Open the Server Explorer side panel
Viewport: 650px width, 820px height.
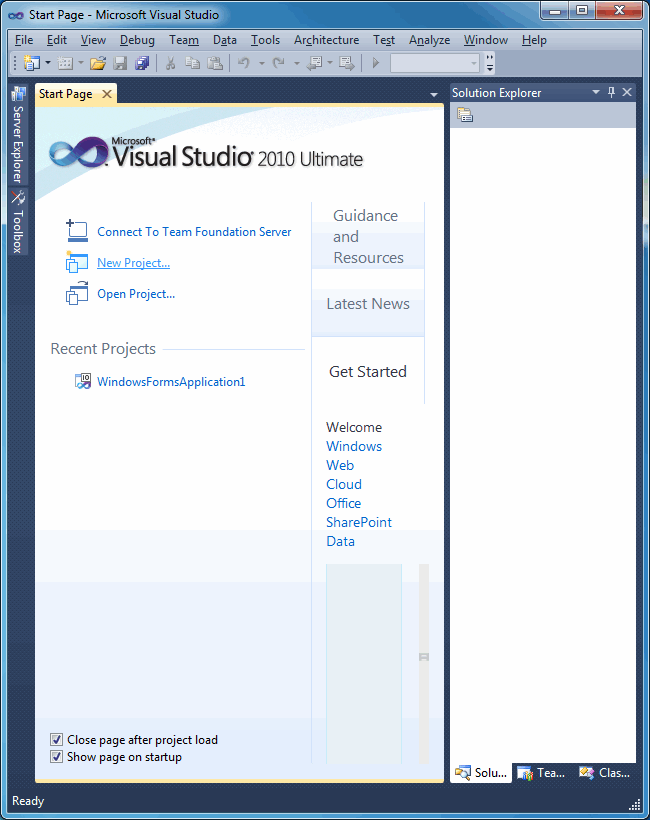coord(18,135)
